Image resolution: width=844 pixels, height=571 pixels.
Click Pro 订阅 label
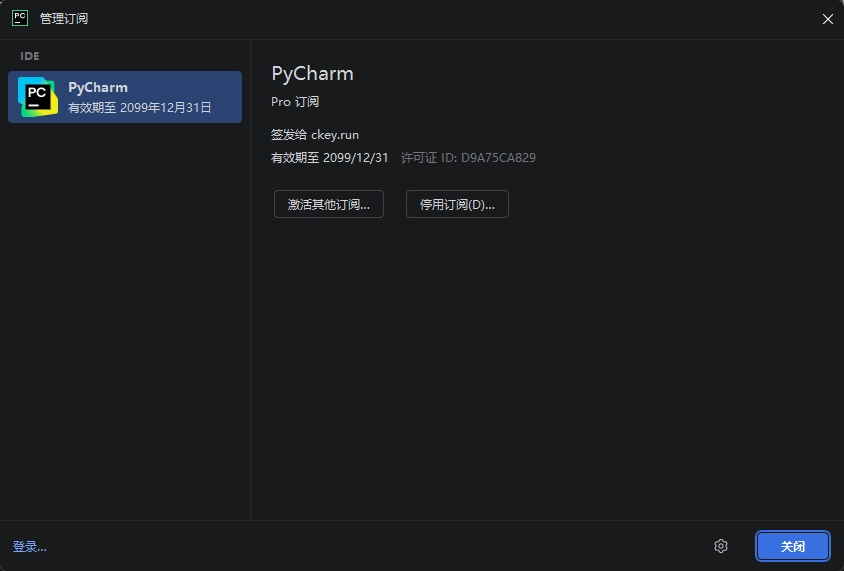295,102
